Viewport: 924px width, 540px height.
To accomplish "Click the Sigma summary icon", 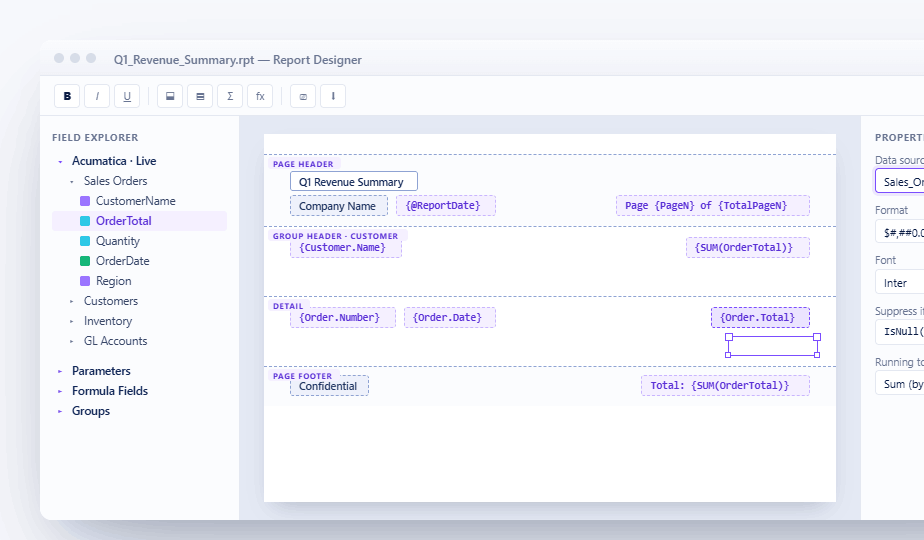I will pyautogui.click(x=230, y=96).
